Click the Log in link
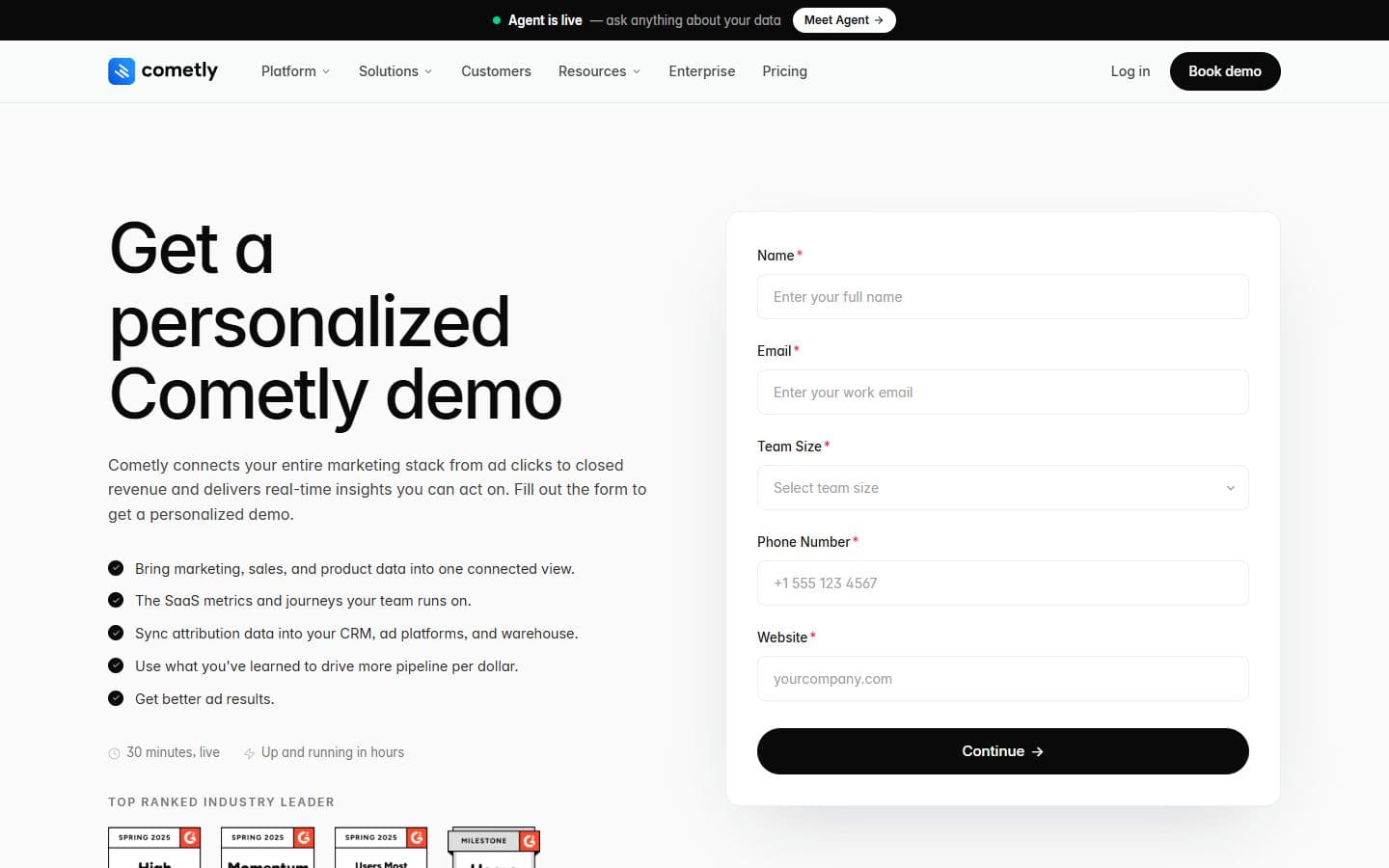The width and height of the screenshot is (1389, 868). [x=1130, y=71]
